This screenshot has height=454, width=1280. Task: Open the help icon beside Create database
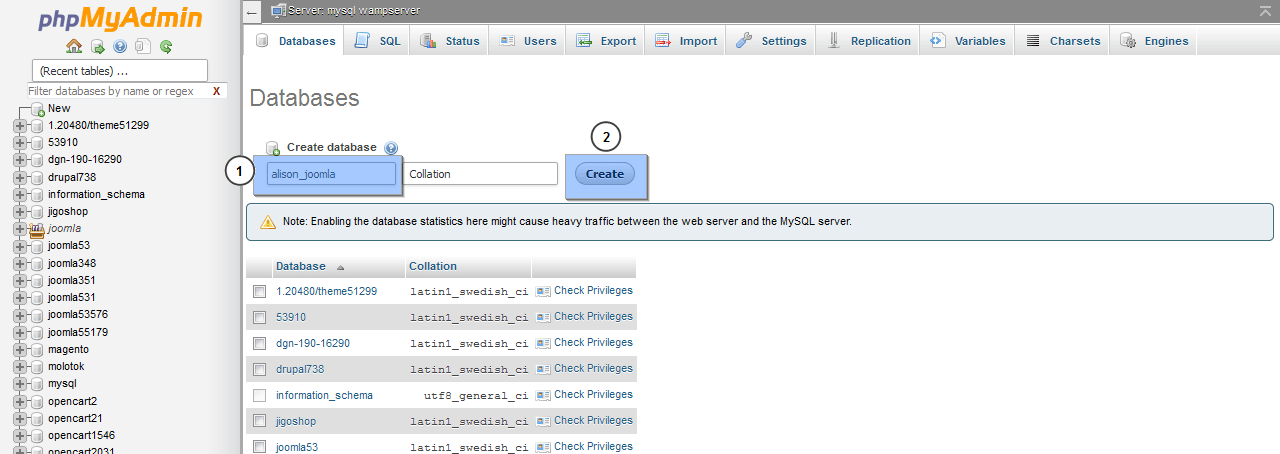coord(391,147)
